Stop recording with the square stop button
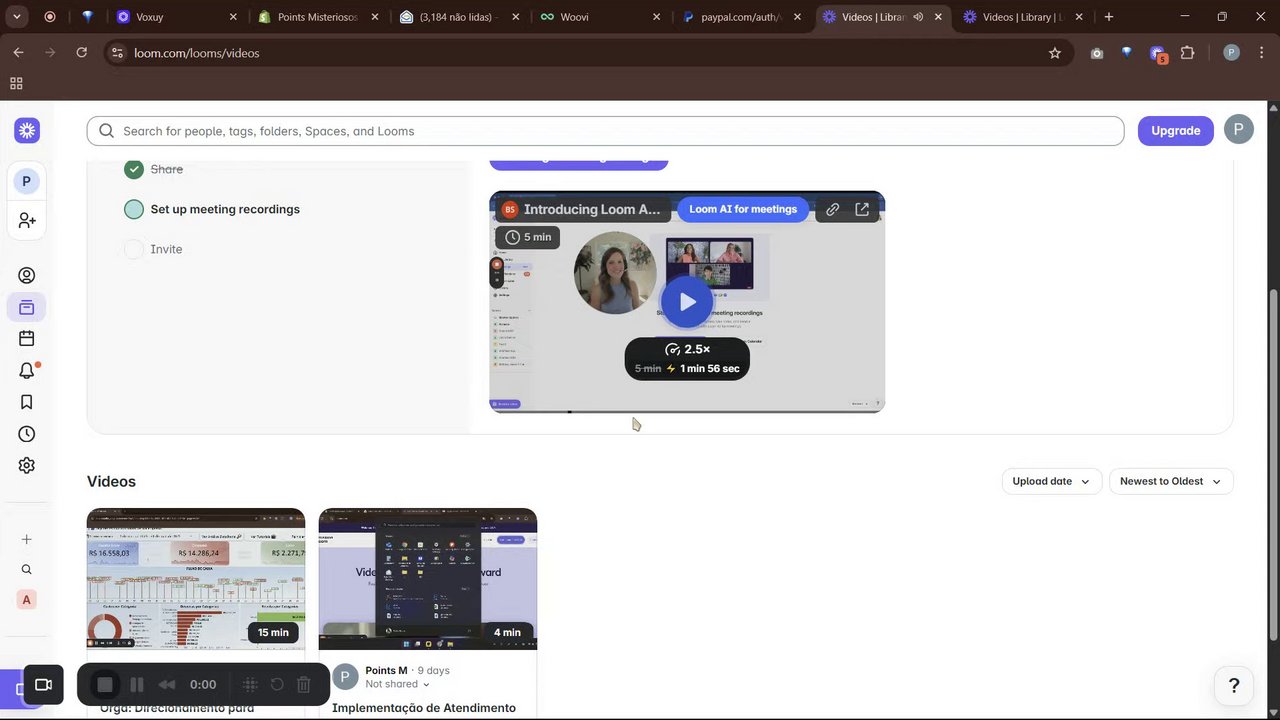1280x720 pixels. click(x=105, y=685)
